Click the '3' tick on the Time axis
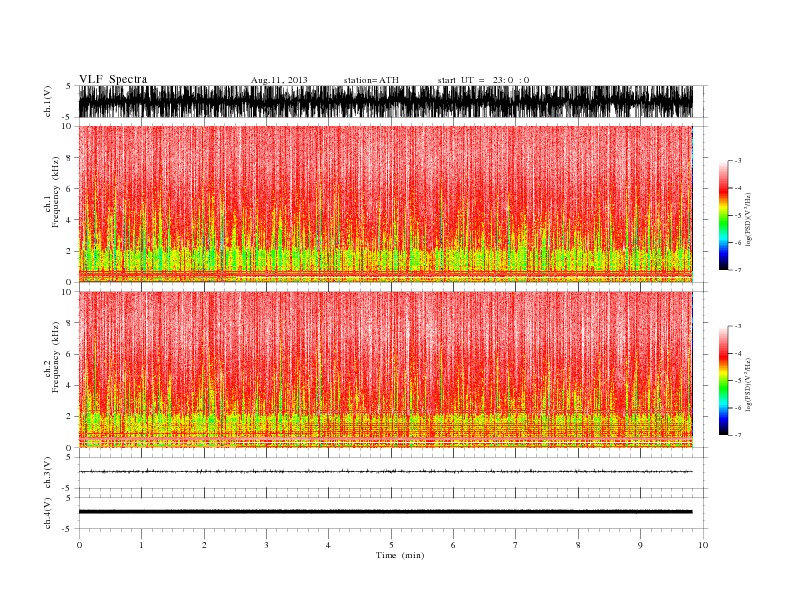This screenshot has height=612, width=792. [266, 545]
